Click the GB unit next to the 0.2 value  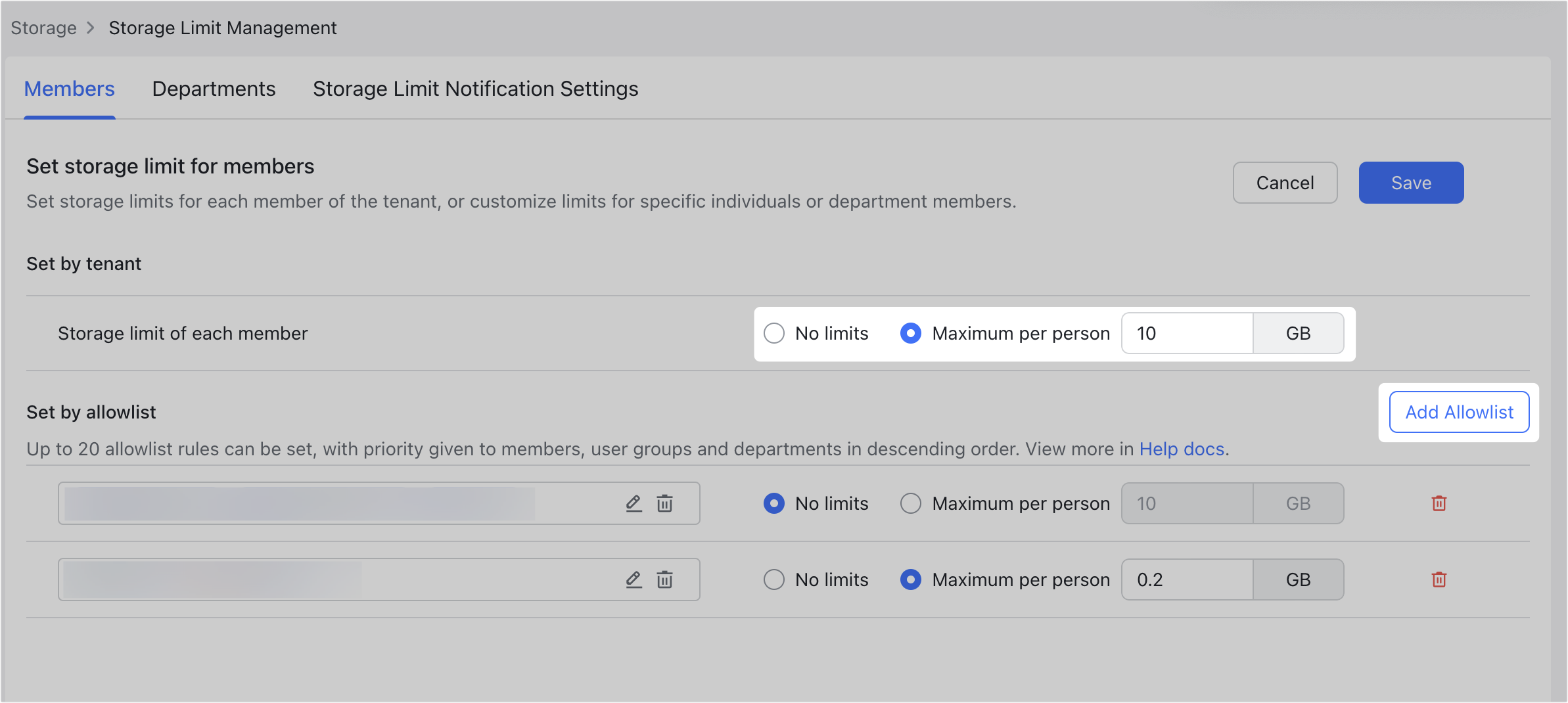tap(1298, 579)
